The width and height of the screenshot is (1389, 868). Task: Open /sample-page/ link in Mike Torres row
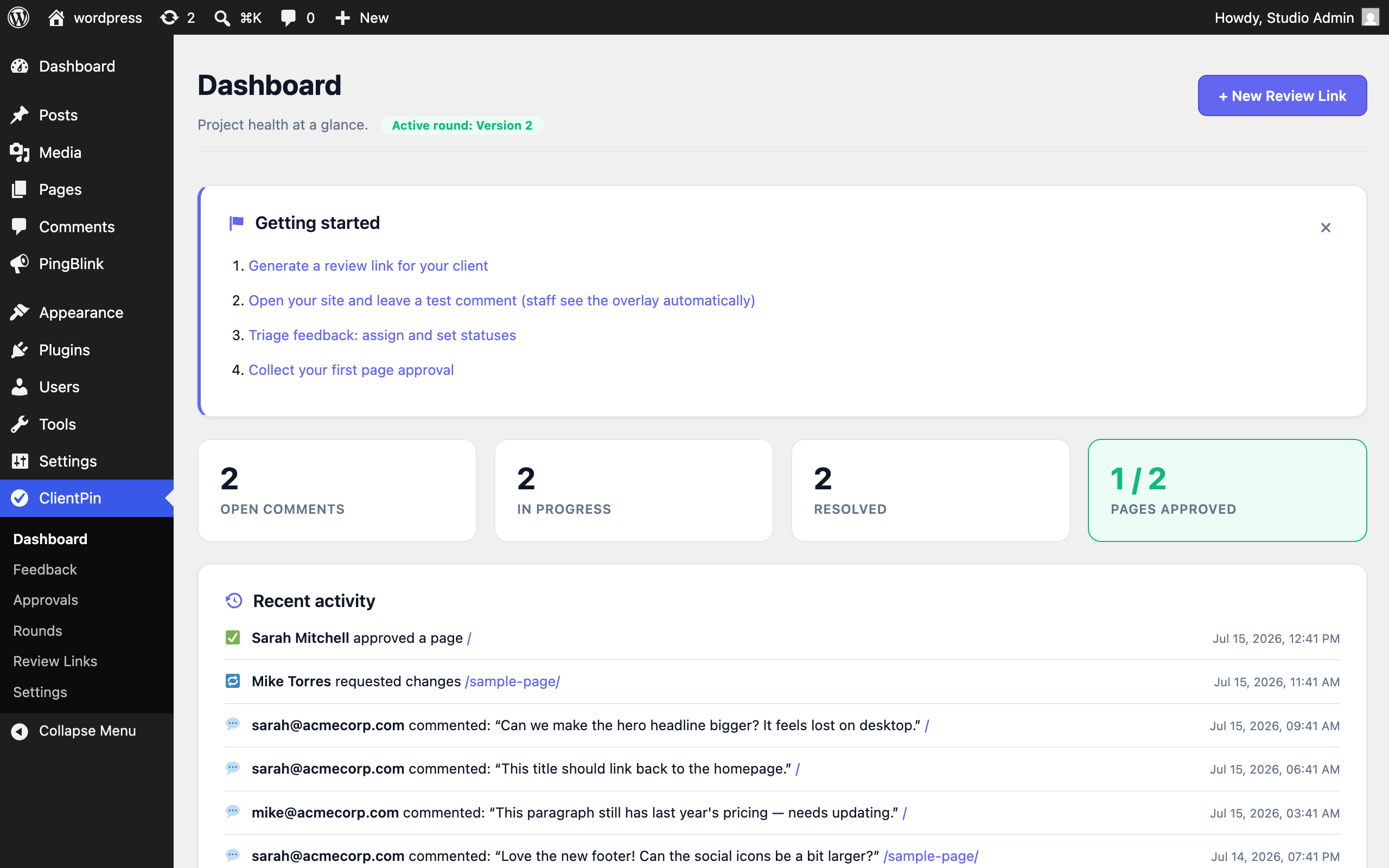pyautogui.click(x=513, y=681)
